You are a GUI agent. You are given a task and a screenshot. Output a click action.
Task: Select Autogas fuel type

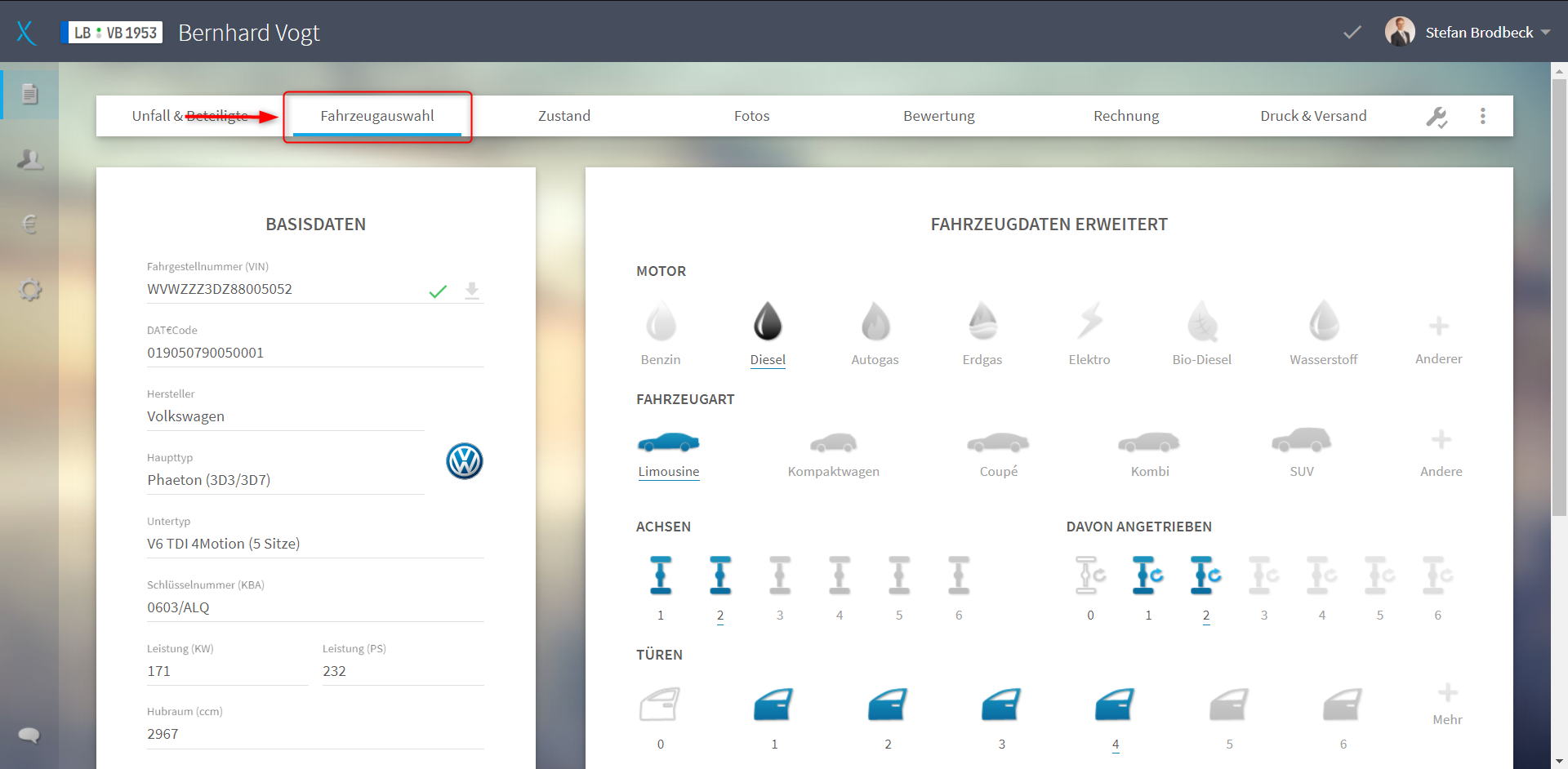coord(875,333)
